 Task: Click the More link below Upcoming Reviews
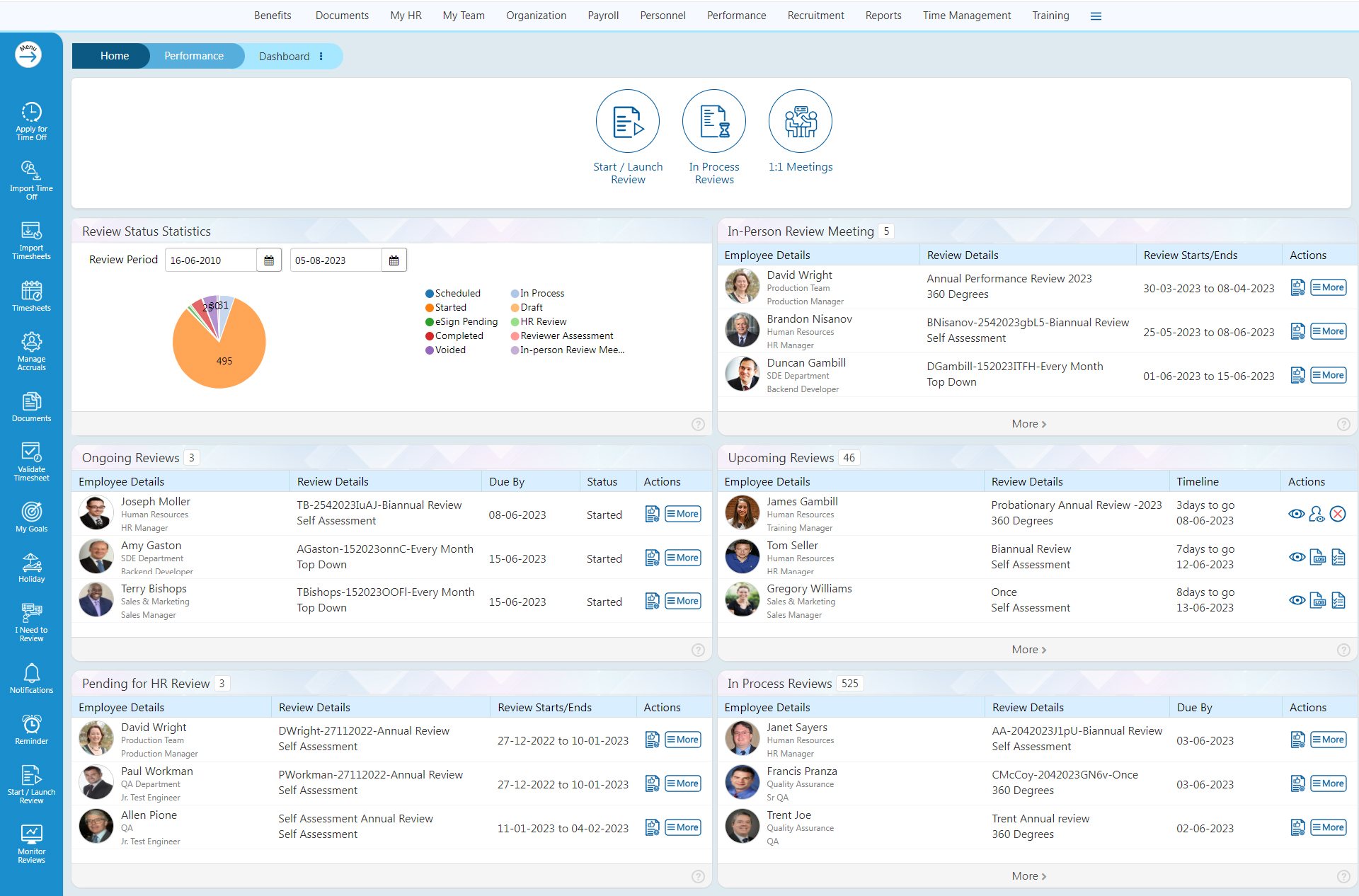click(1028, 650)
